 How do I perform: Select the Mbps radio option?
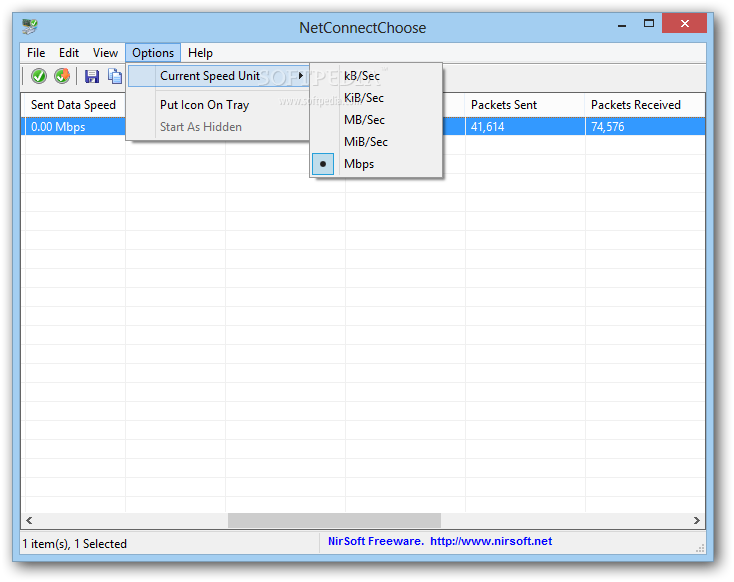pos(376,164)
